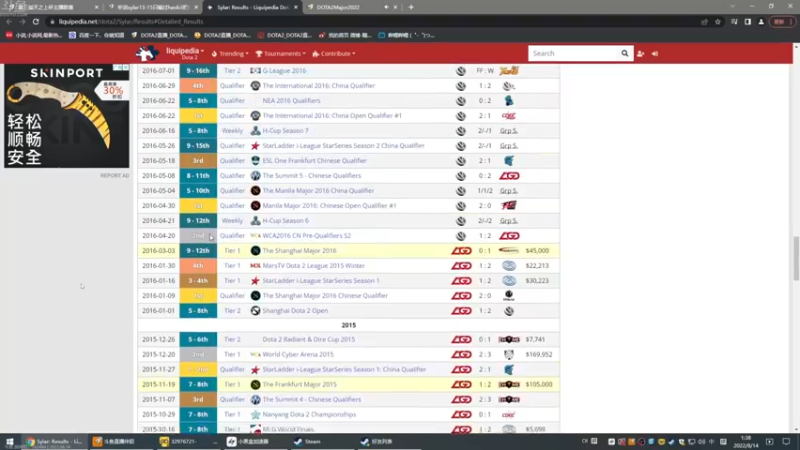Click 2nd placement in WCA2016 row
This screenshot has height=450, width=800.
(x=198, y=236)
